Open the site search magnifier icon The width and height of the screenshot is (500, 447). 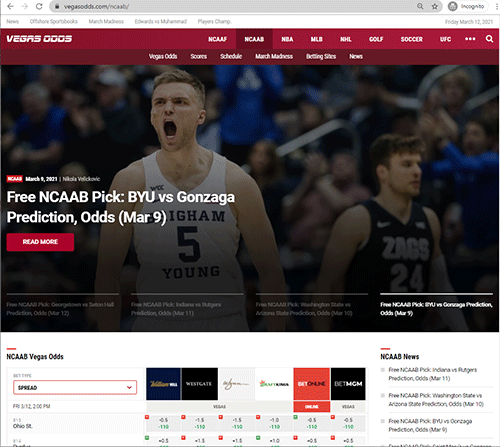click(489, 39)
